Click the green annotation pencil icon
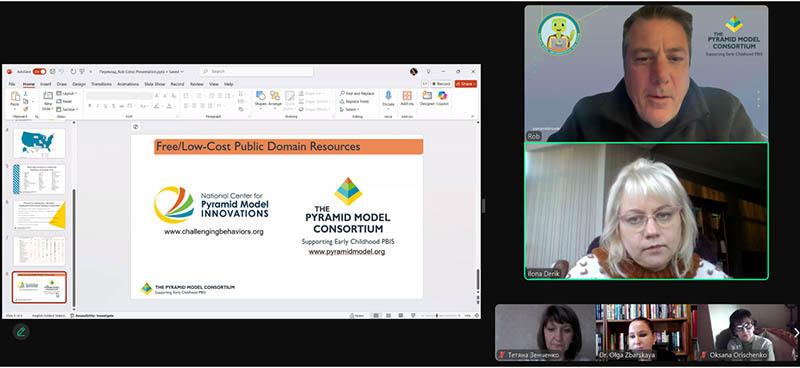 coord(21,332)
